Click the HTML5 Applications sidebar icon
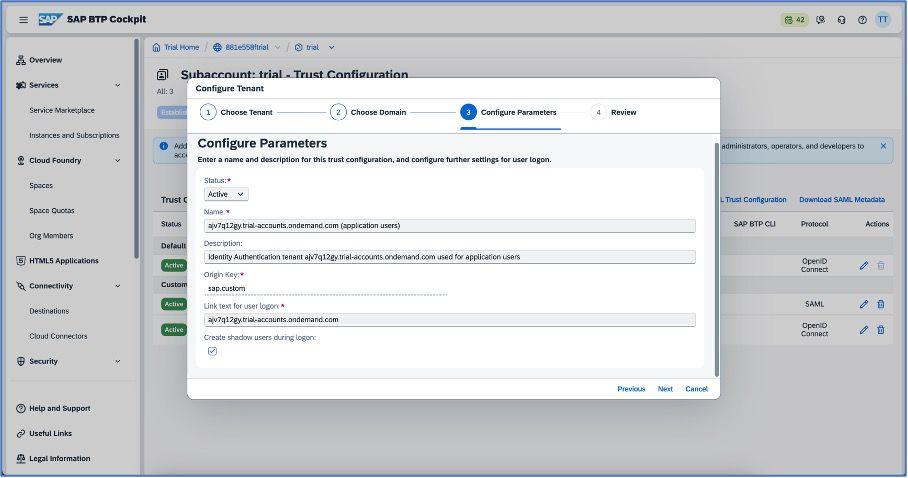The width and height of the screenshot is (908, 478). point(21,261)
